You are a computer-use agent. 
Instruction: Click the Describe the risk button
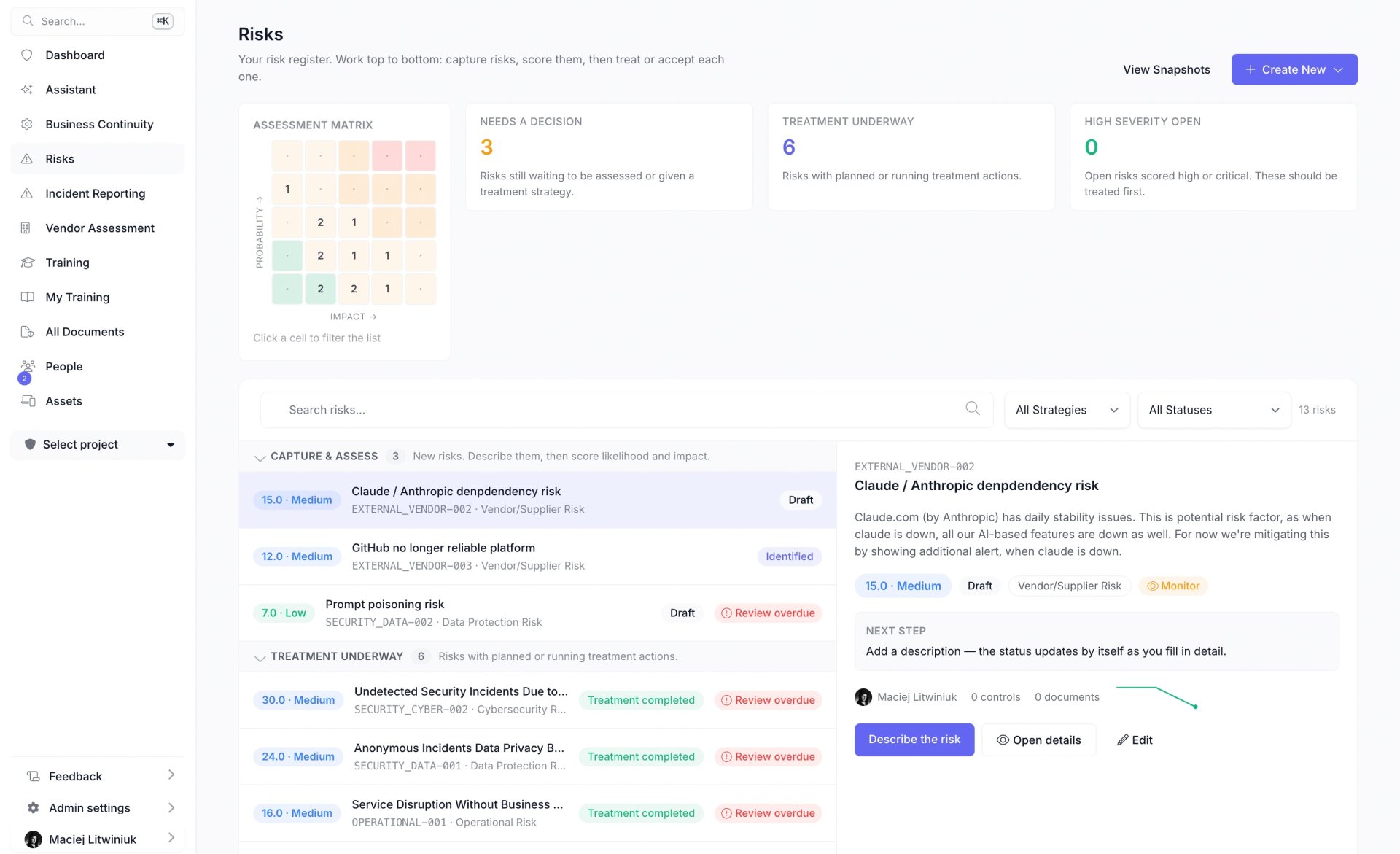tap(914, 740)
